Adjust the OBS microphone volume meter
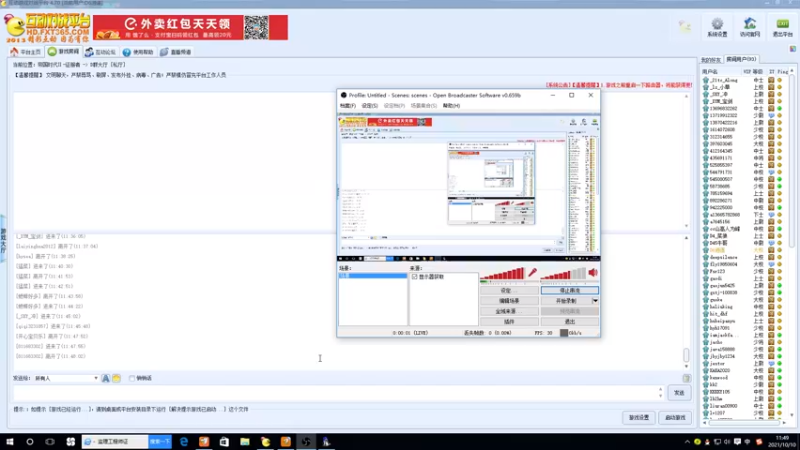 [502, 274]
